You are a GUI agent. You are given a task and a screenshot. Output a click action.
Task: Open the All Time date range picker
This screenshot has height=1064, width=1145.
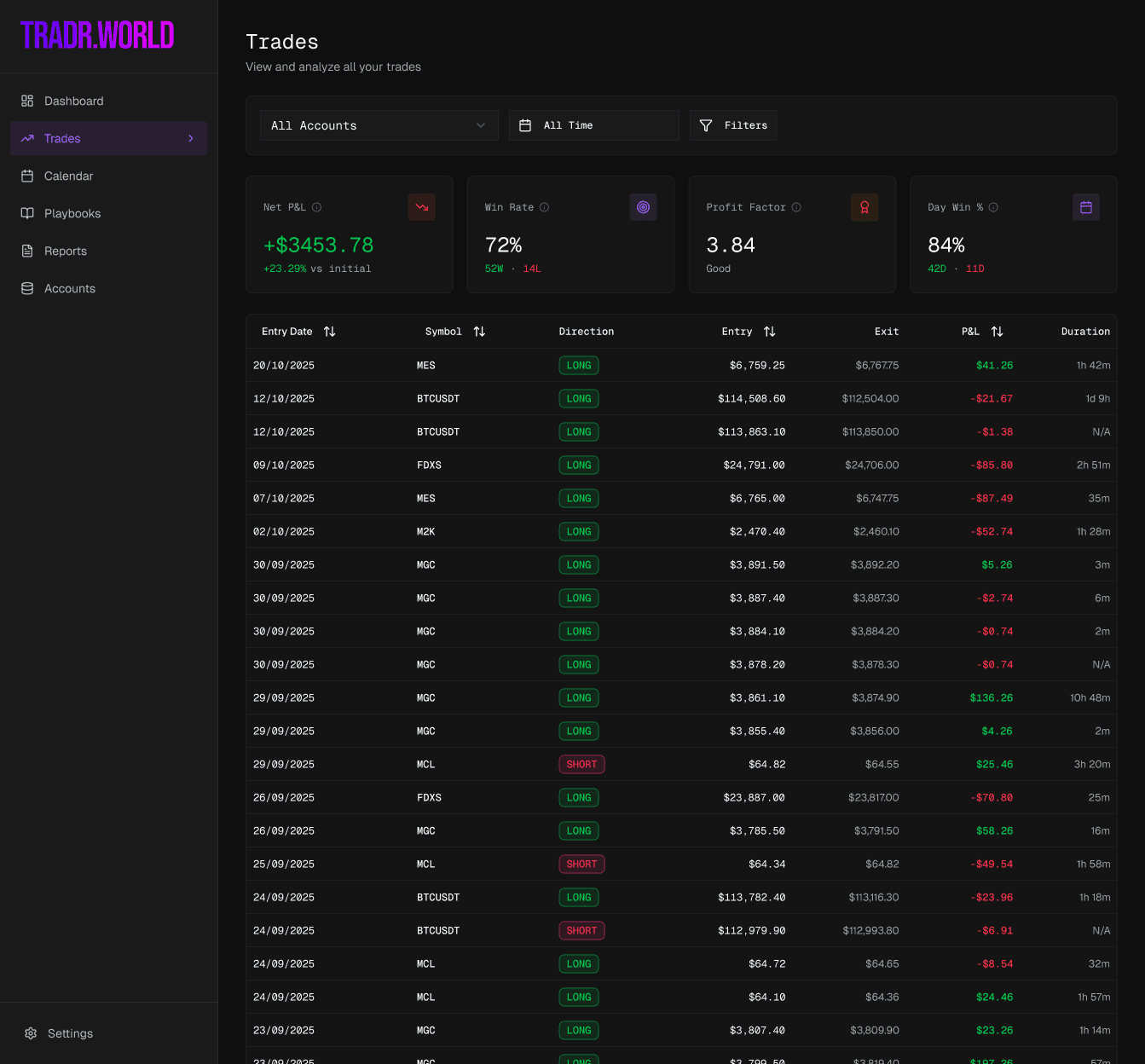point(594,125)
